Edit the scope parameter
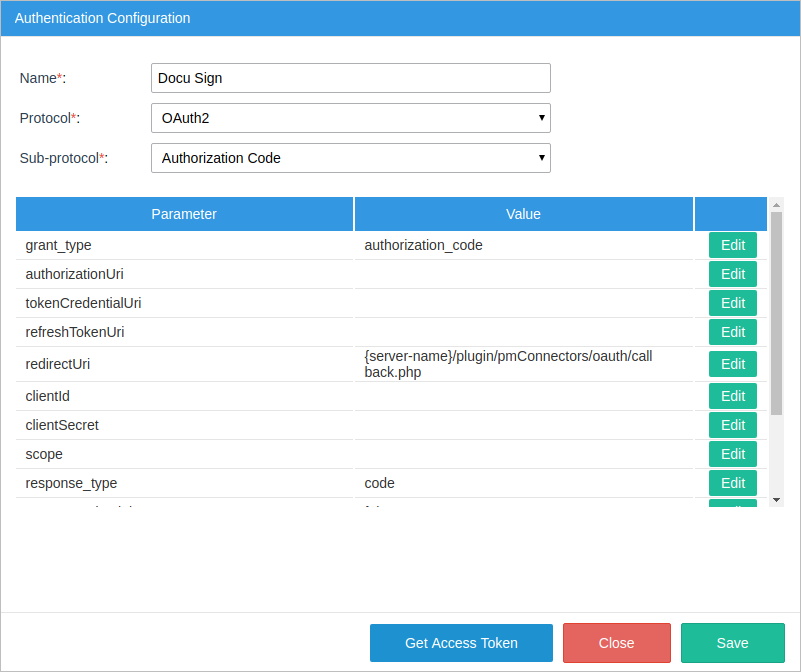Viewport: 801px width, 672px height. [x=732, y=454]
